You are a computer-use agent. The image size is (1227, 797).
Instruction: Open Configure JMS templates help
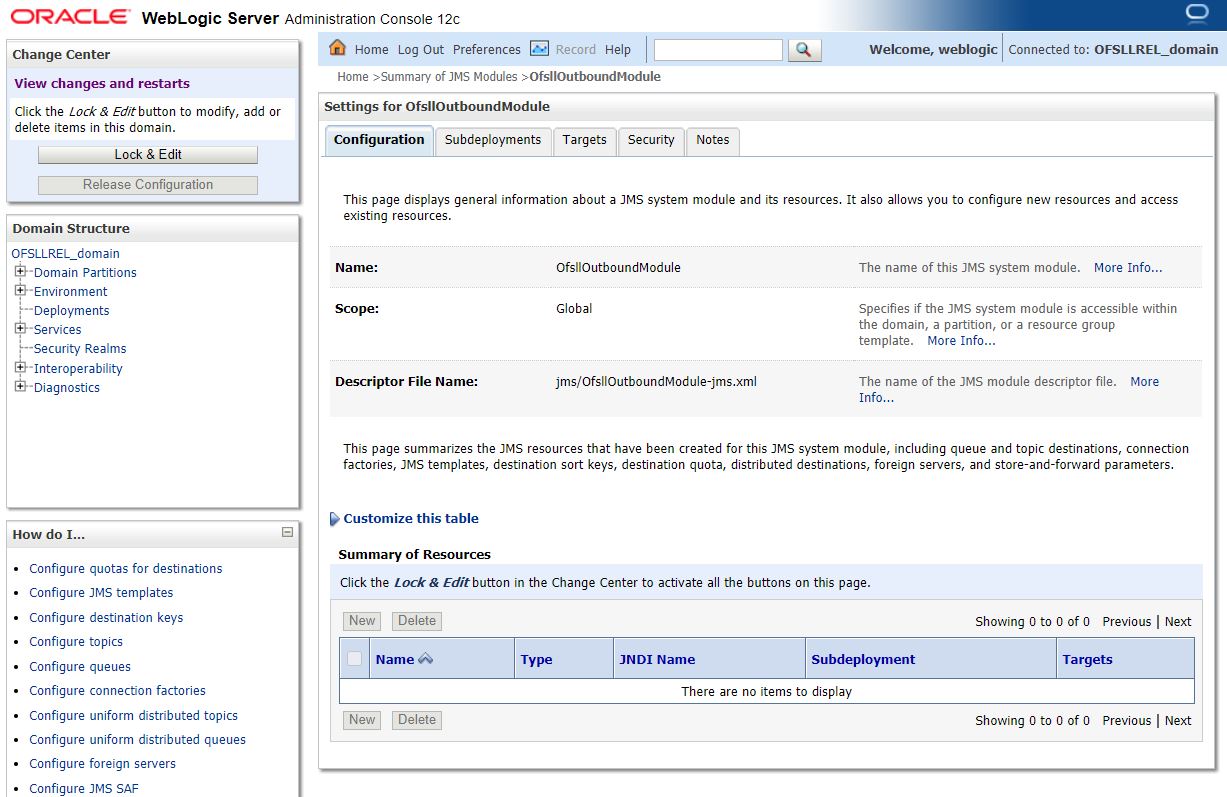pyautogui.click(x=101, y=592)
